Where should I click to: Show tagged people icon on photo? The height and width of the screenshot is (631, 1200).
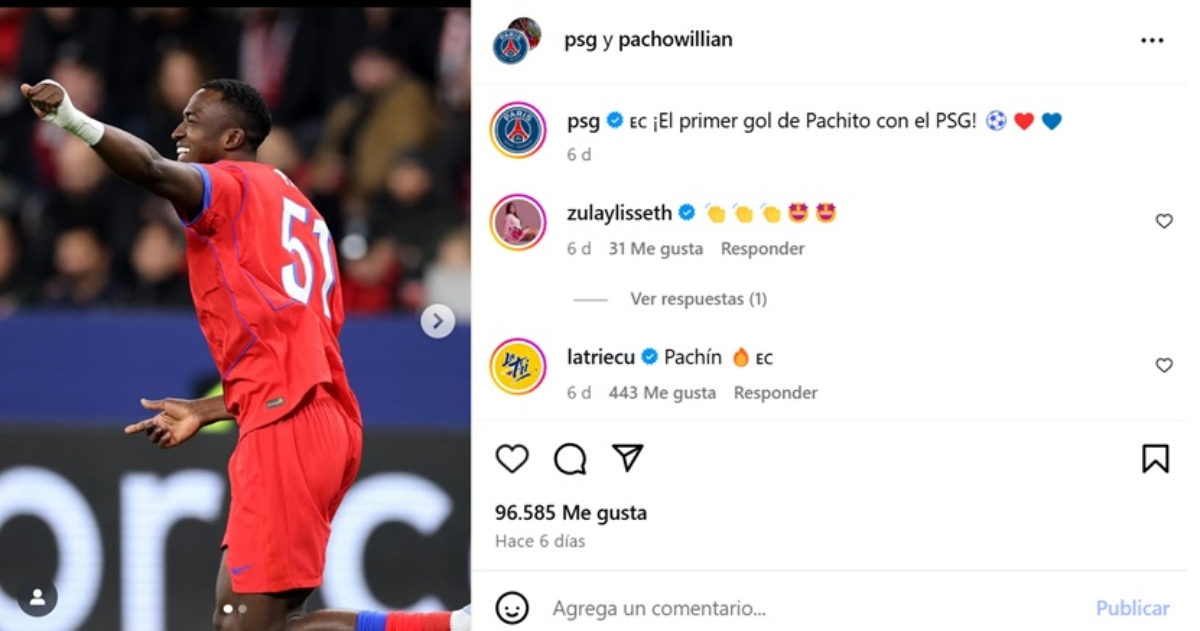click(37, 597)
